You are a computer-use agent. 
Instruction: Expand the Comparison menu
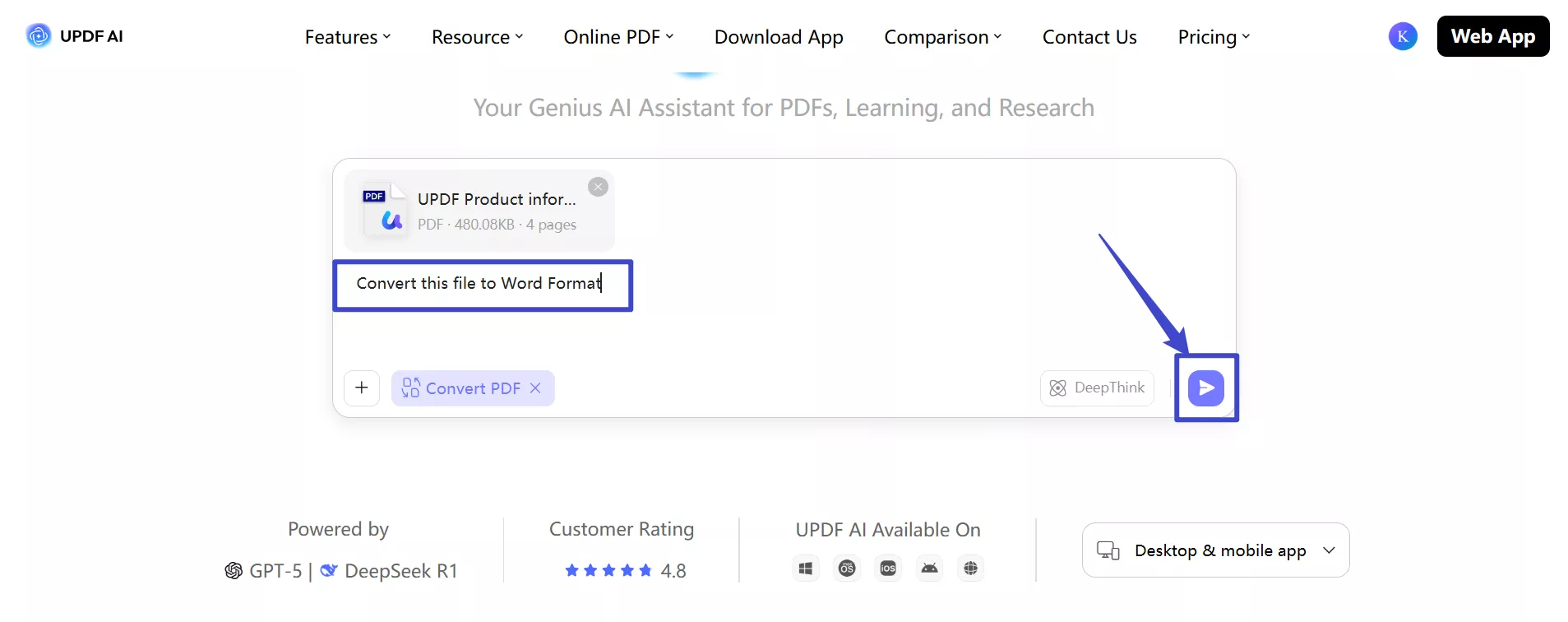tap(942, 37)
